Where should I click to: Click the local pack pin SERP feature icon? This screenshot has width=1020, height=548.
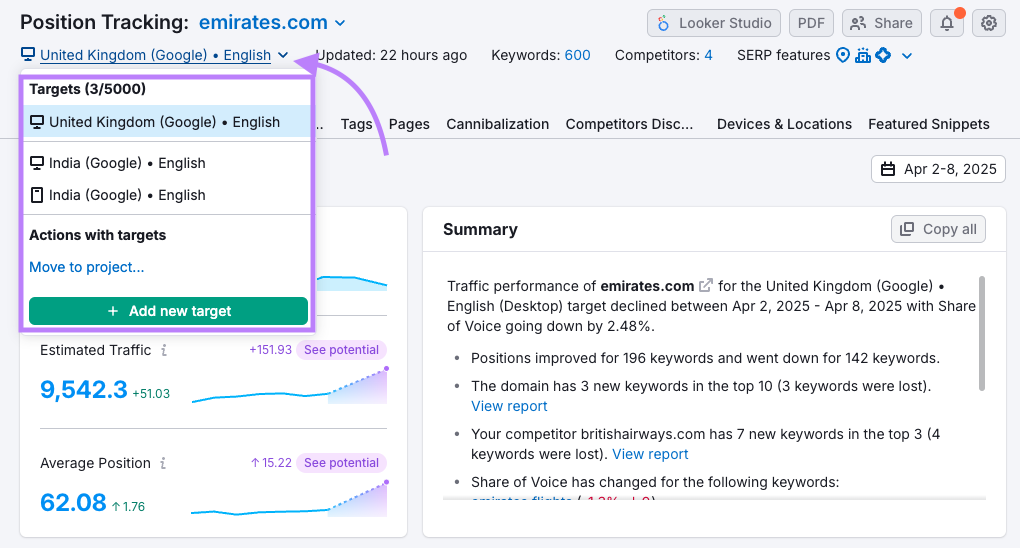point(842,55)
